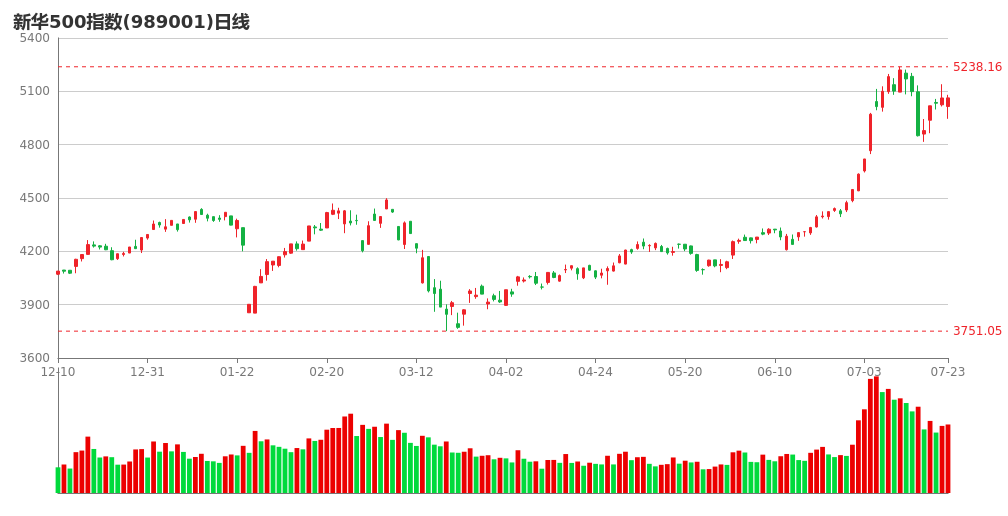Pick the 01-22 date marker
The width and height of the screenshot is (1008, 516).
(237, 372)
